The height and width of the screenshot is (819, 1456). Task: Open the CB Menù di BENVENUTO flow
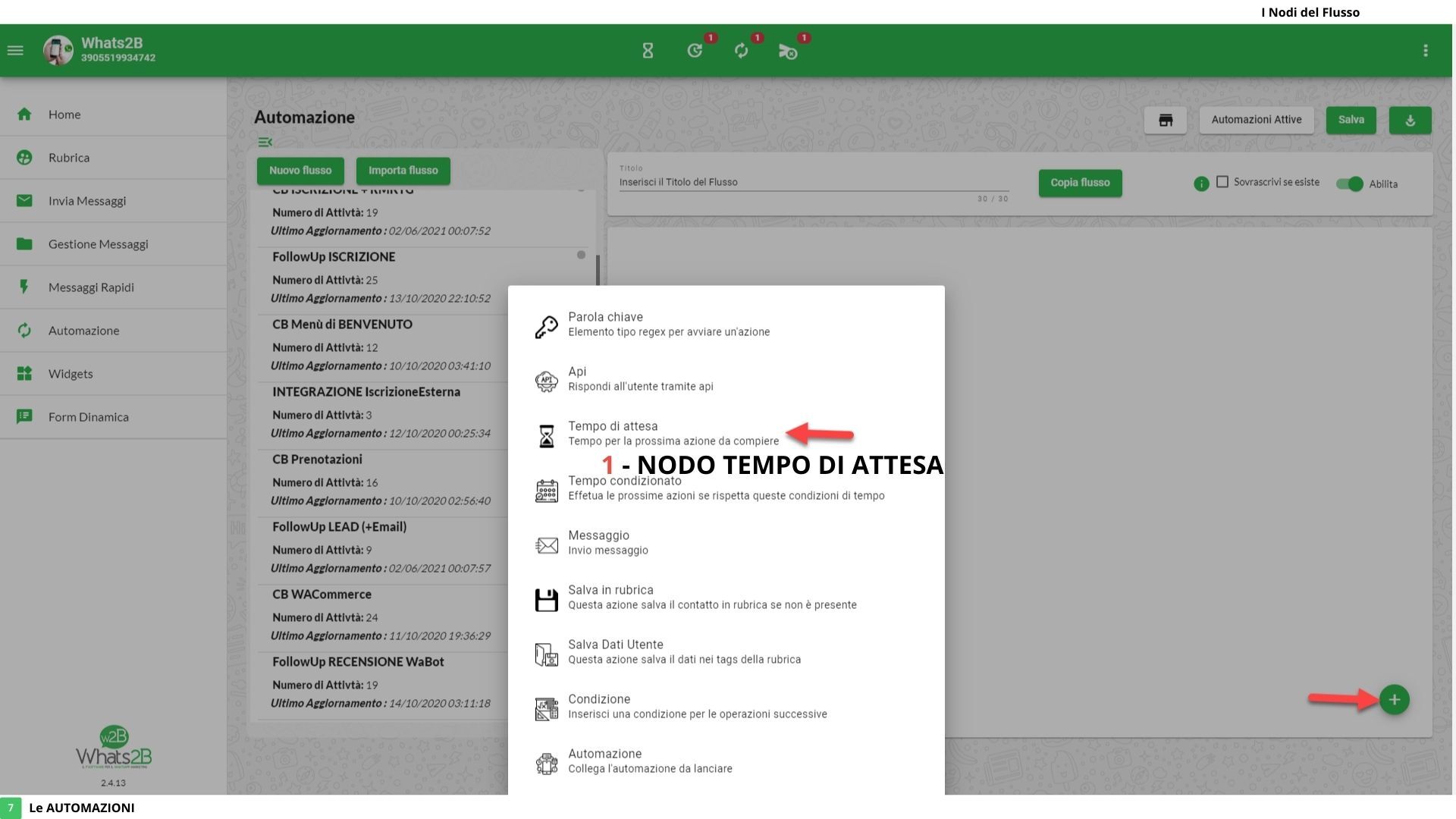point(382,348)
